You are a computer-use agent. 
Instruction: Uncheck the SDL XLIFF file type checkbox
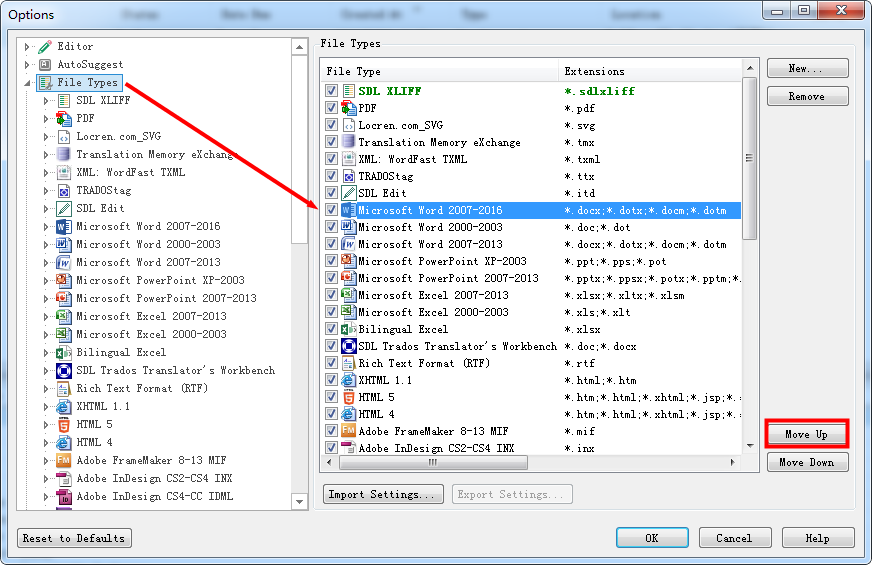(x=332, y=91)
